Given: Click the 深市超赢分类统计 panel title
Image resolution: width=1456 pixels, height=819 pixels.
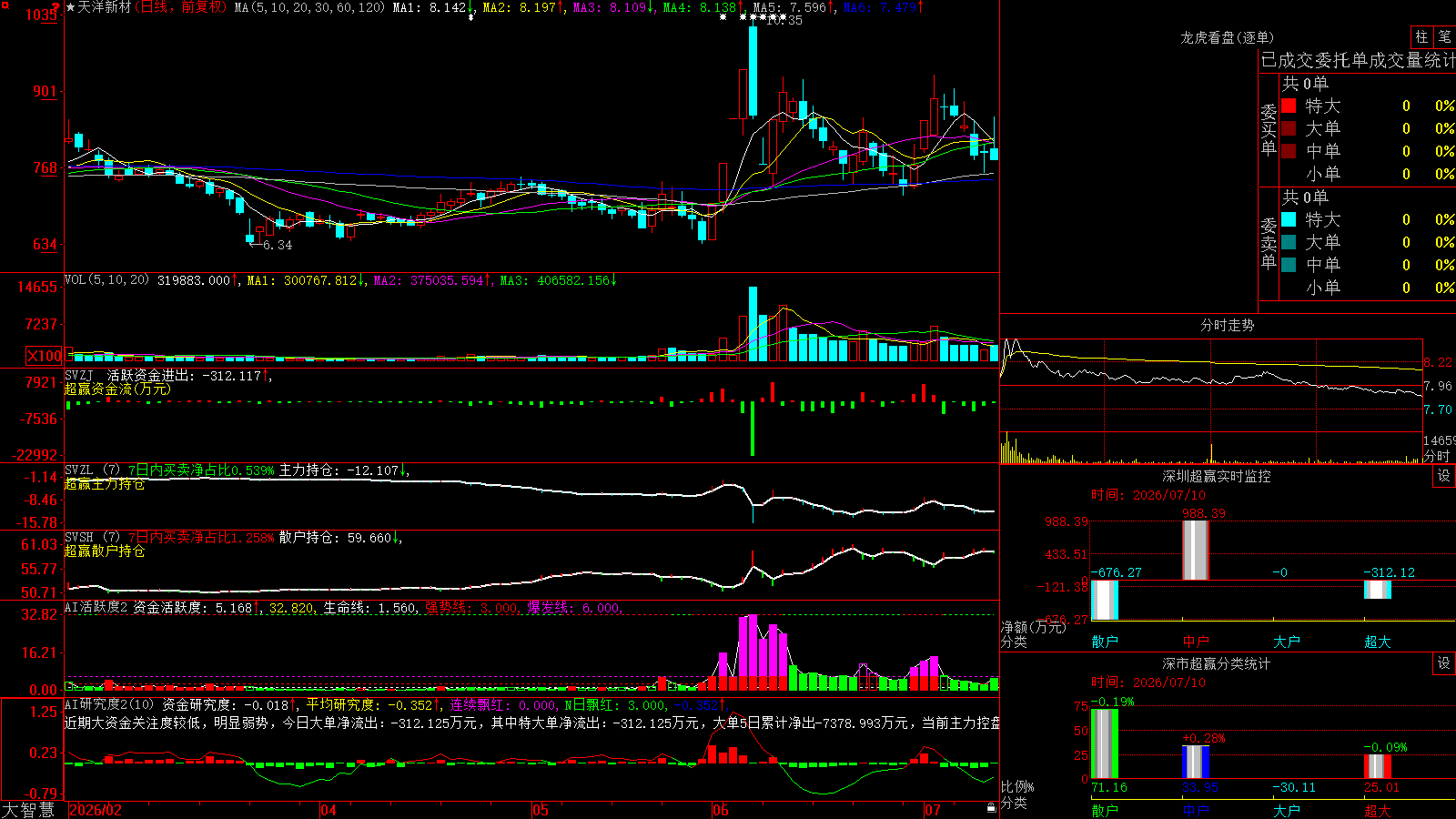Looking at the screenshot, I should 1217,663.
